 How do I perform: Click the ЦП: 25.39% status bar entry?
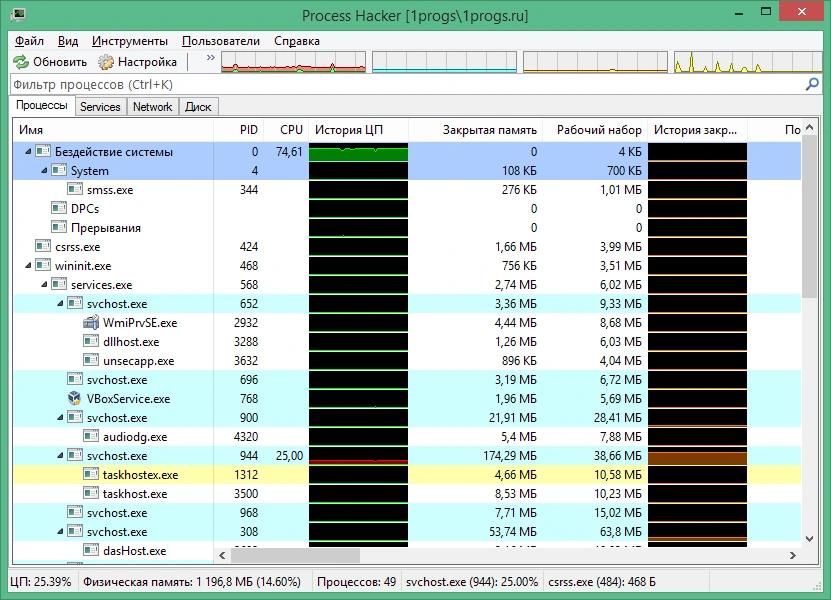click(x=41, y=582)
